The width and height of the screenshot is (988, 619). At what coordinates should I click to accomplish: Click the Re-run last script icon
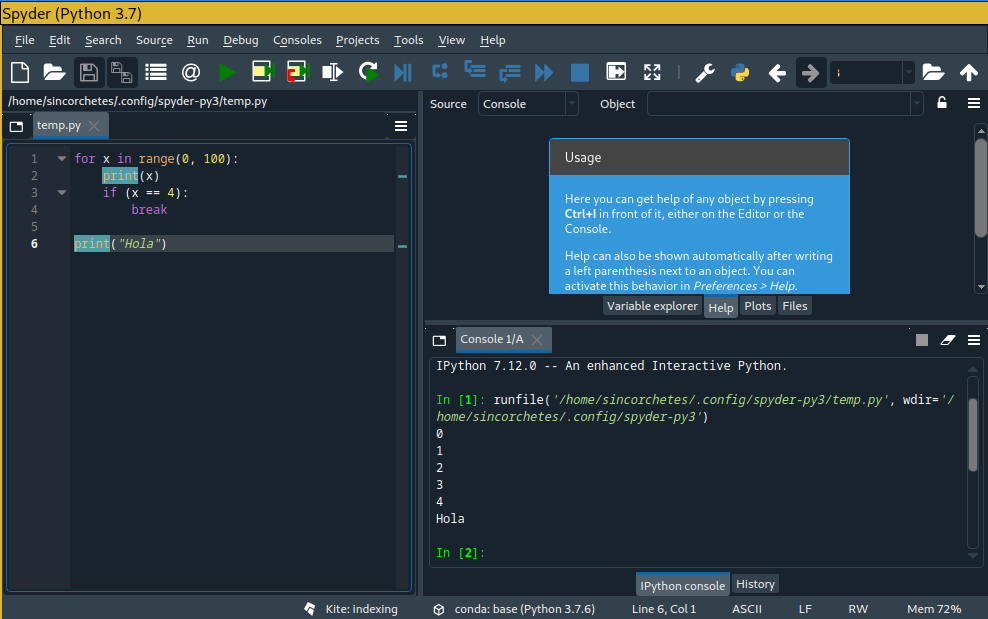click(x=368, y=72)
